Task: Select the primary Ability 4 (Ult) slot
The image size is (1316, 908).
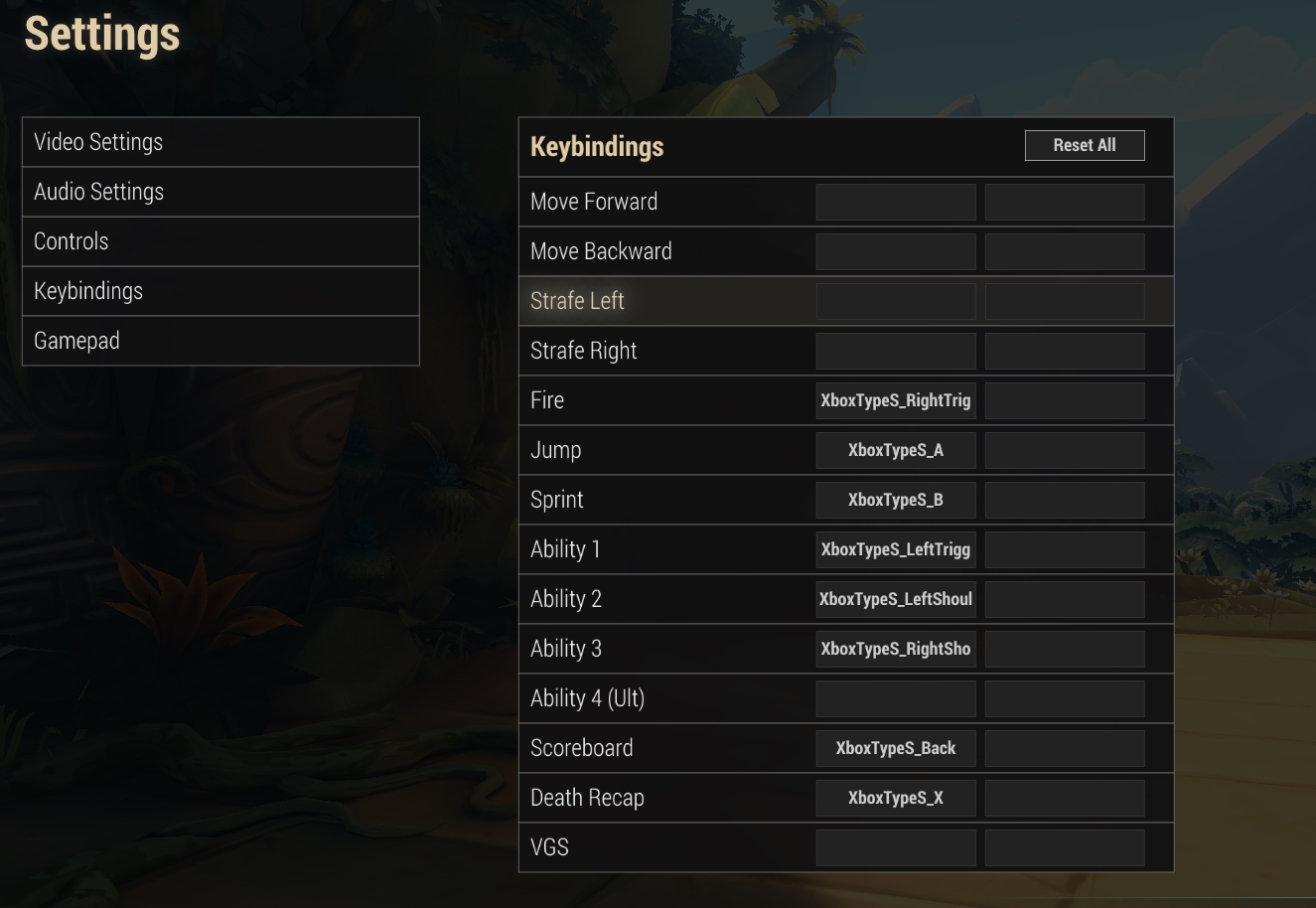Action: tap(896, 698)
